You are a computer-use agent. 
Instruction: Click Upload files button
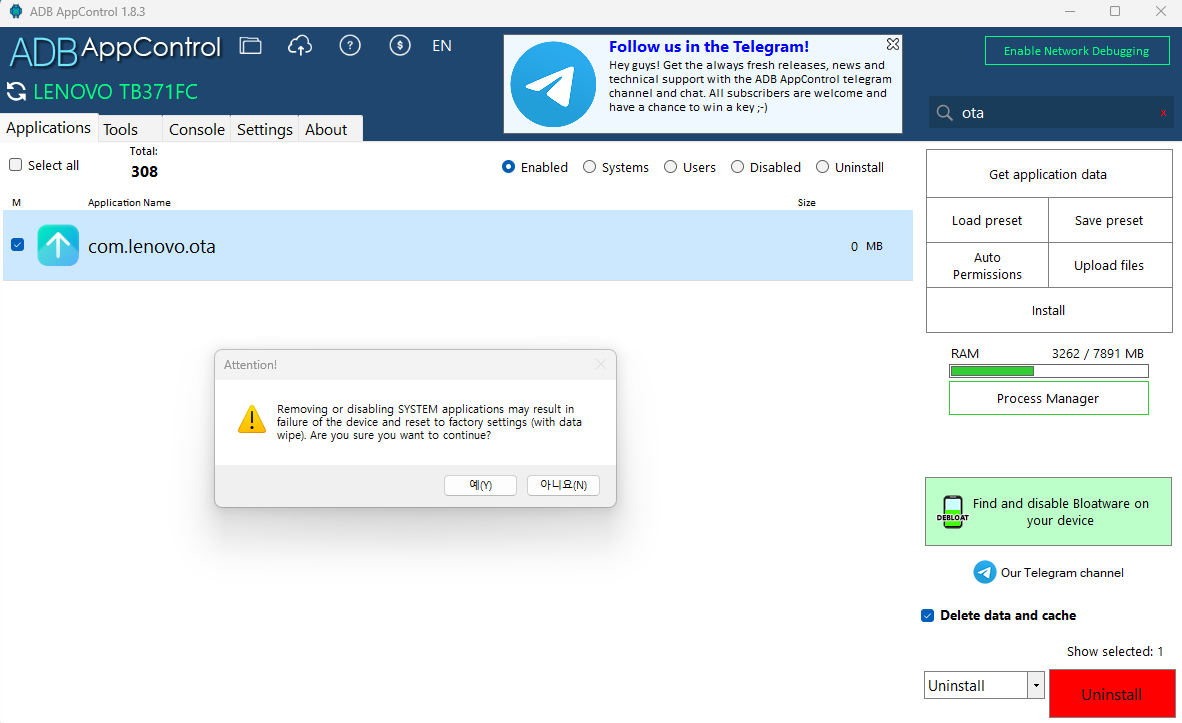coord(1109,265)
